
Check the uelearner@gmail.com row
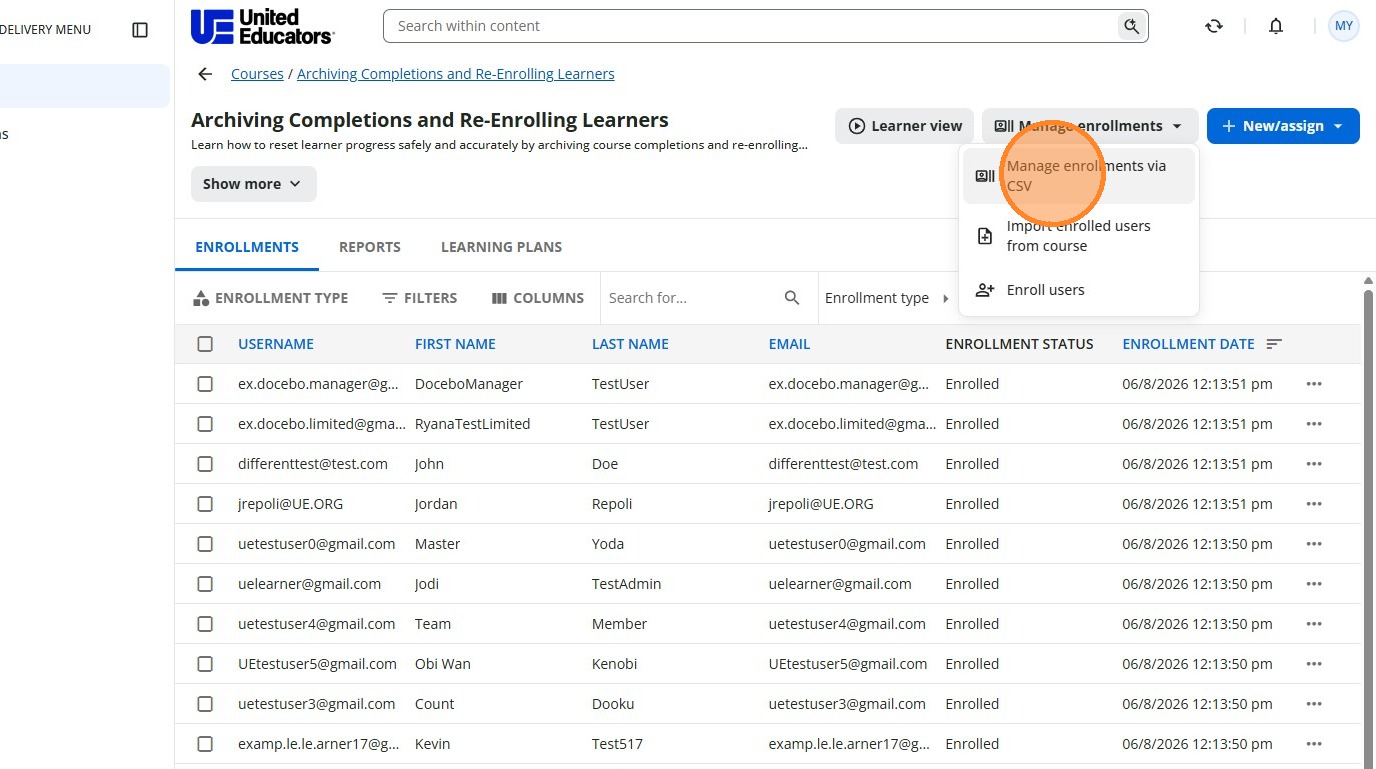pyautogui.click(x=205, y=584)
